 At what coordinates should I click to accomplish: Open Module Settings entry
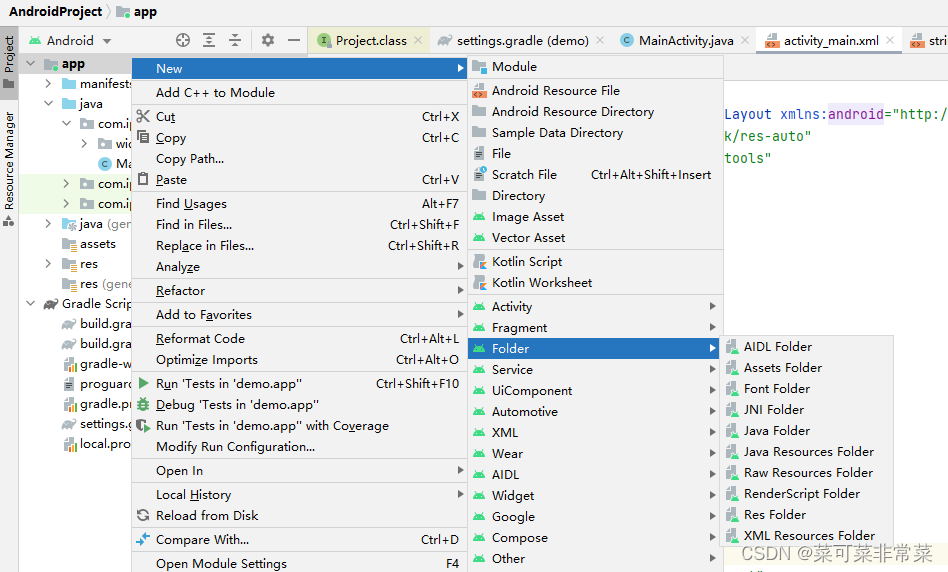click(x=299, y=564)
